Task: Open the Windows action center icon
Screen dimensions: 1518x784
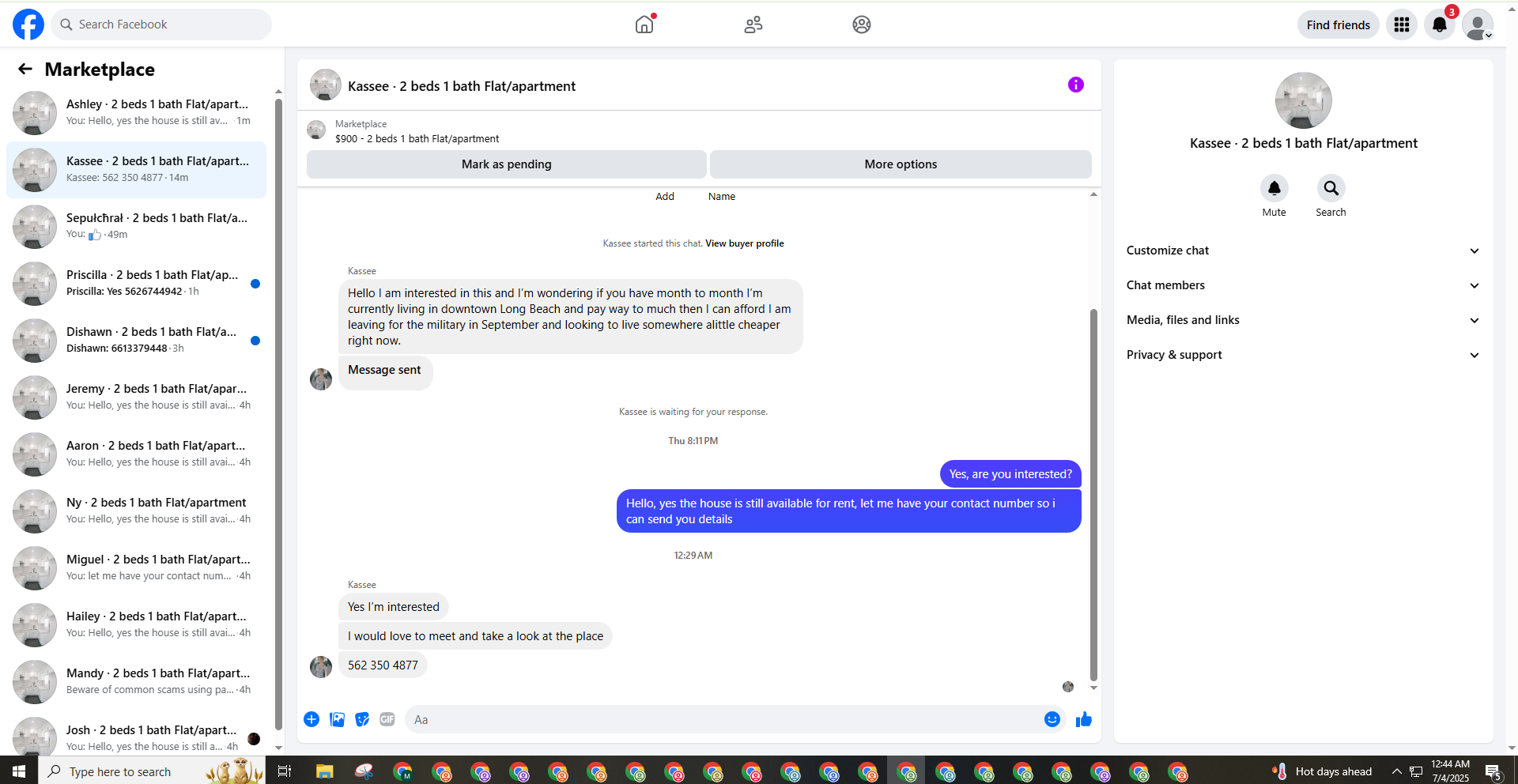Action: (1493, 771)
